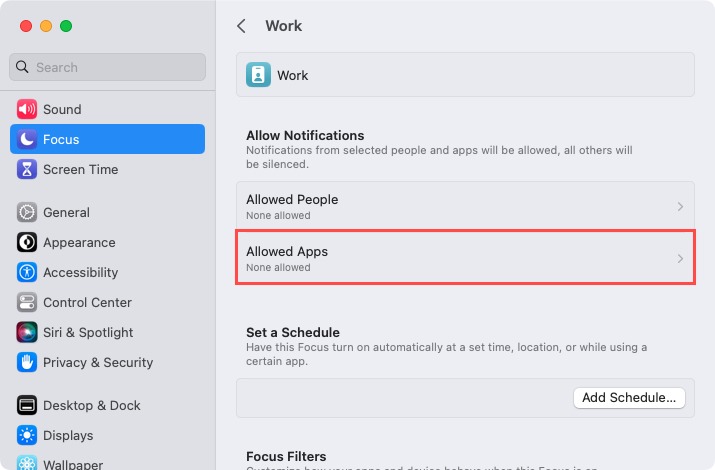715x470 pixels.
Task: Open General settings
Action: pos(107,212)
